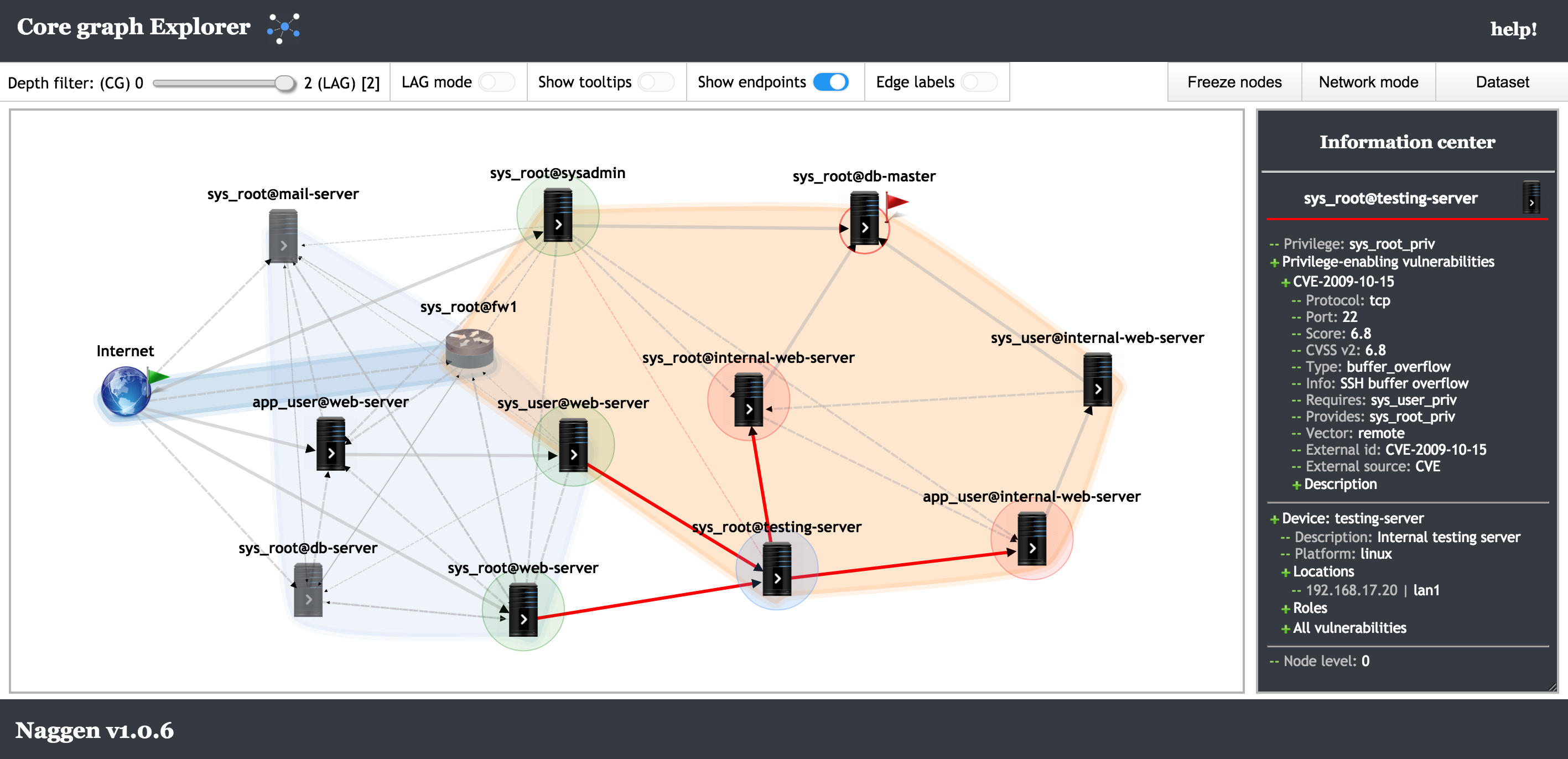Image resolution: width=1568 pixels, height=759 pixels.
Task: Enable LAG mode switch
Action: click(x=496, y=82)
